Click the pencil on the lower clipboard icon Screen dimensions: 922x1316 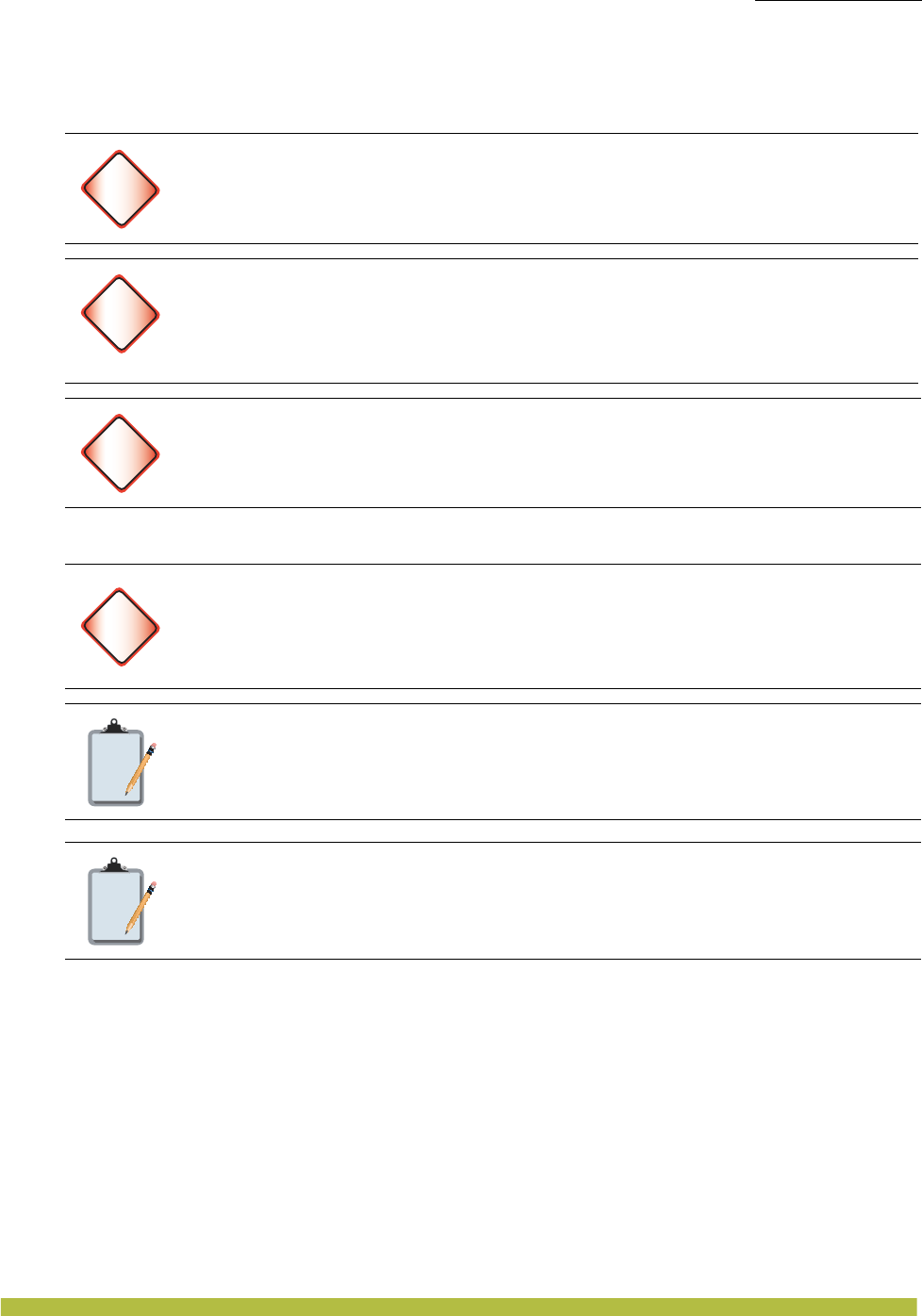click(x=141, y=906)
